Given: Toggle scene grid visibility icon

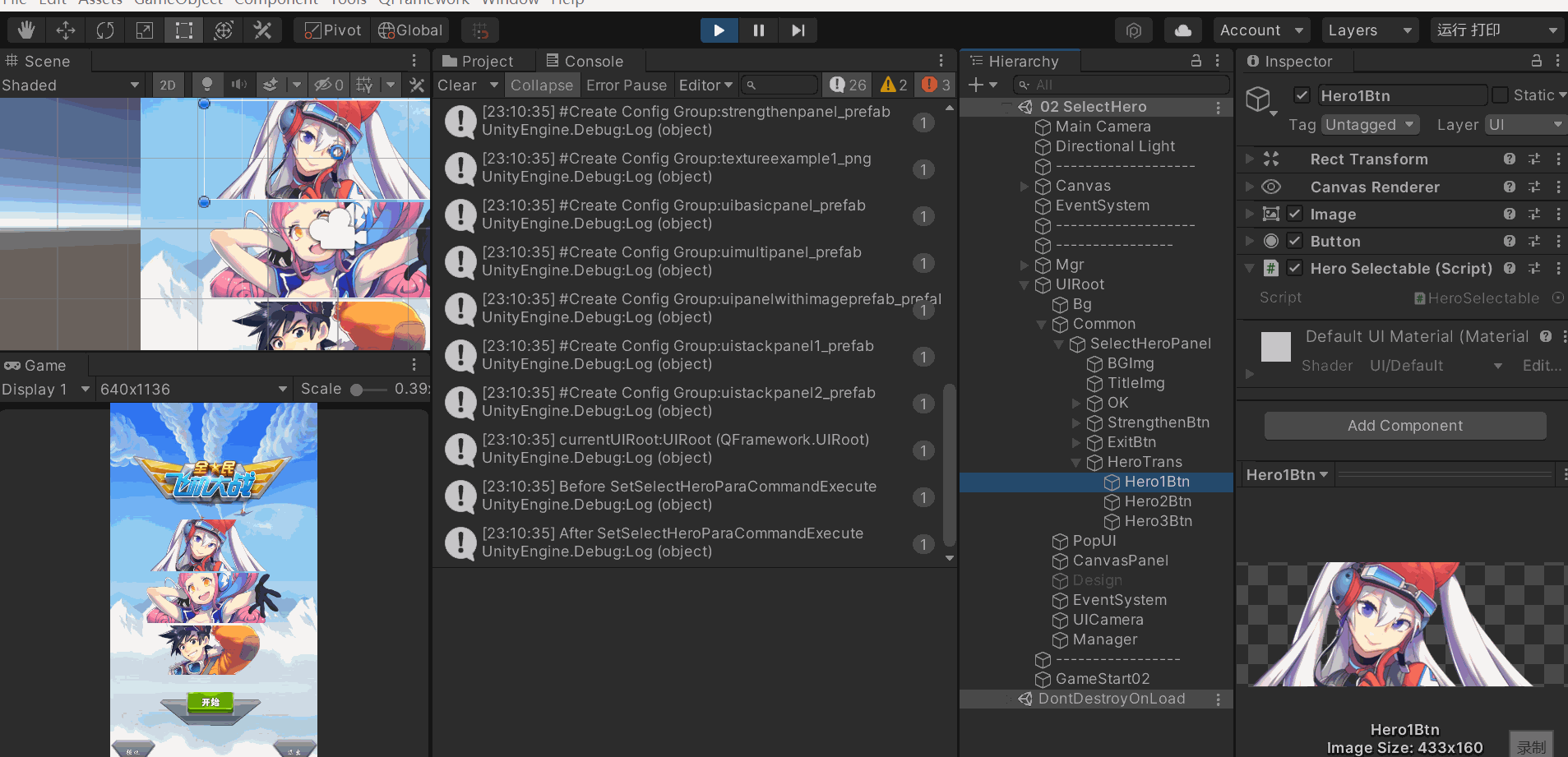Looking at the screenshot, I should pos(364,85).
